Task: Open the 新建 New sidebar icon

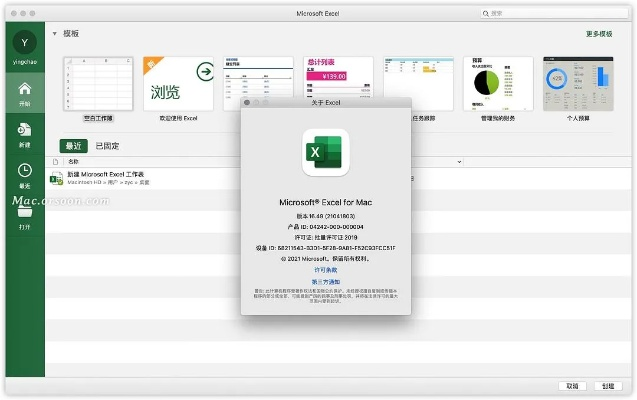Action: [24, 130]
